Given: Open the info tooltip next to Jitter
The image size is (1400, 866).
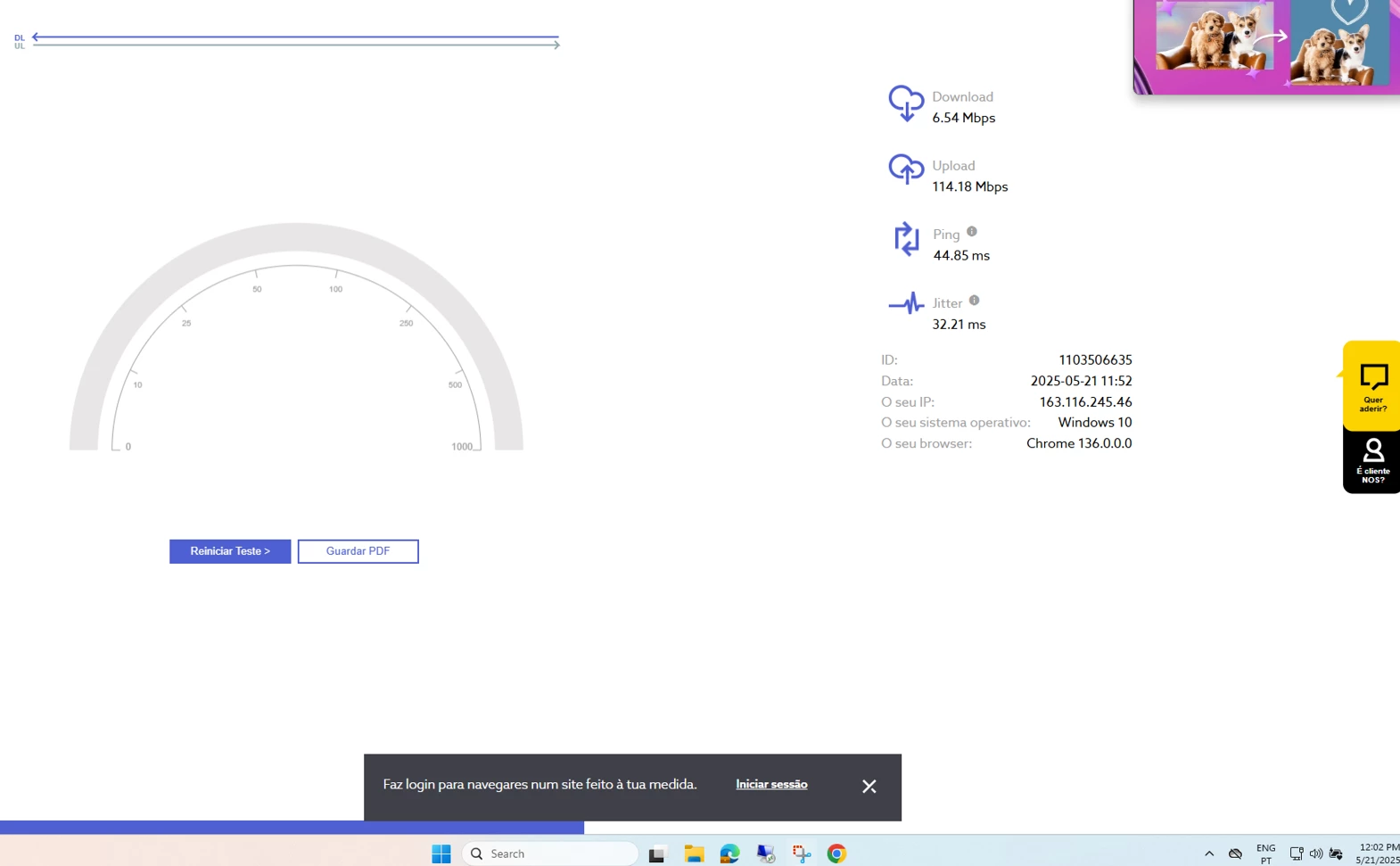Looking at the screenshot, I should (974, 301).
